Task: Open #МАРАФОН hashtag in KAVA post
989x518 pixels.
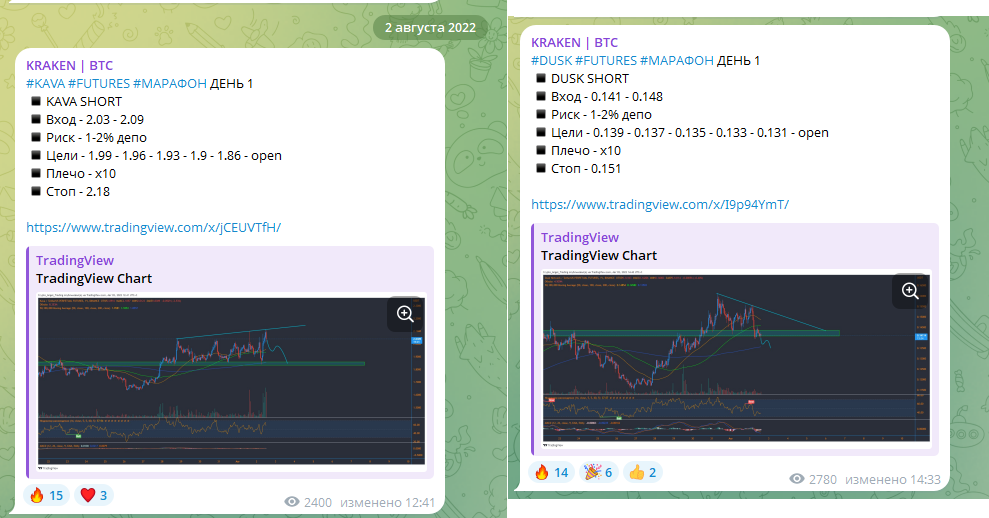Action: coord(170,83)
